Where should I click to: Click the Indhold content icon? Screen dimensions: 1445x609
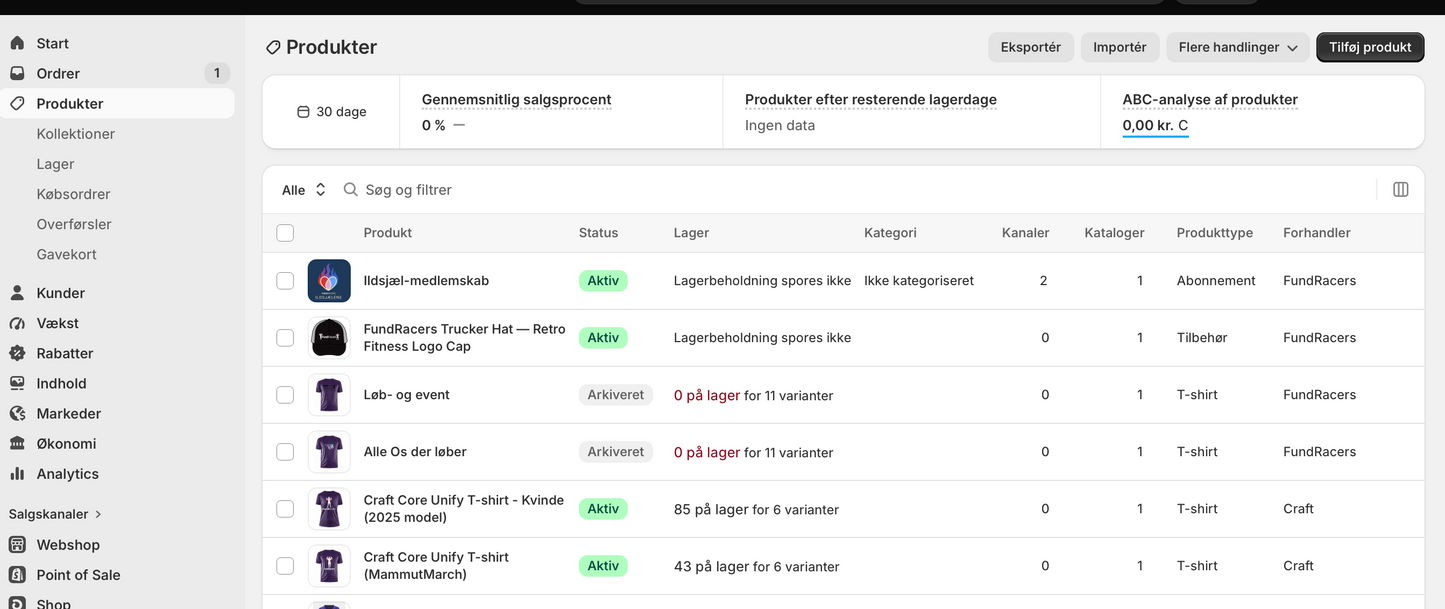pyautogui.click(x=17, y=383)
